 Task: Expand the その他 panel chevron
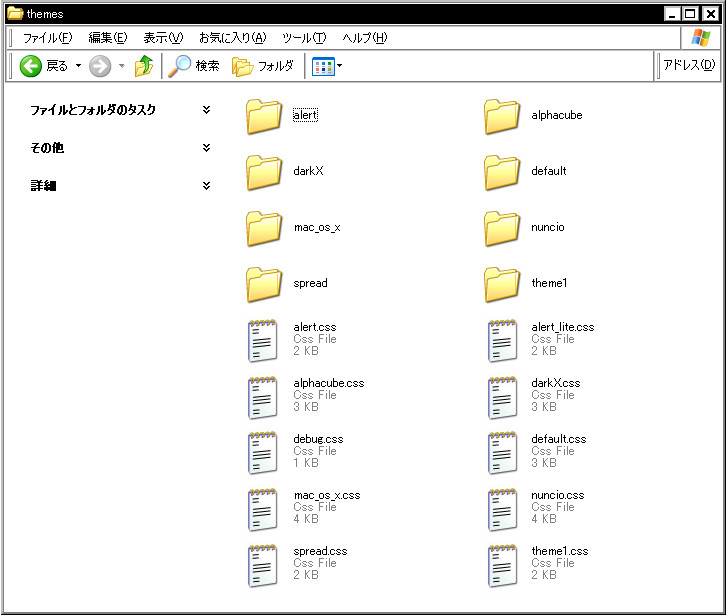point(206,148)
